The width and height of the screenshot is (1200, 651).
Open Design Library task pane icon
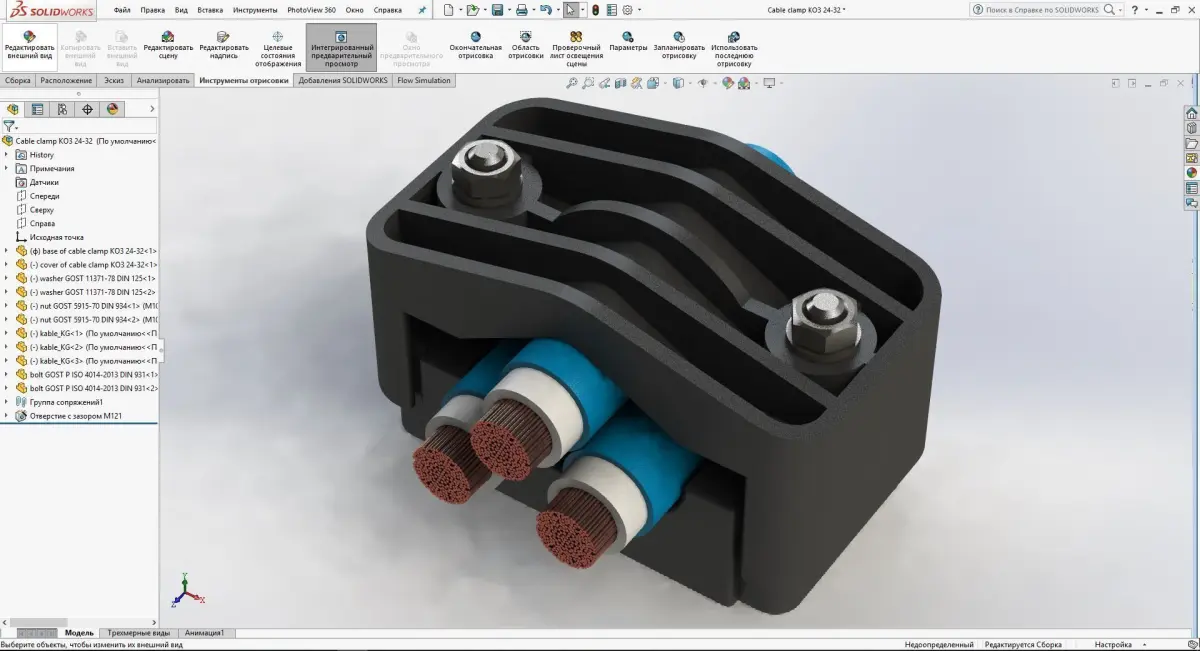click(x=1191, y=127)
